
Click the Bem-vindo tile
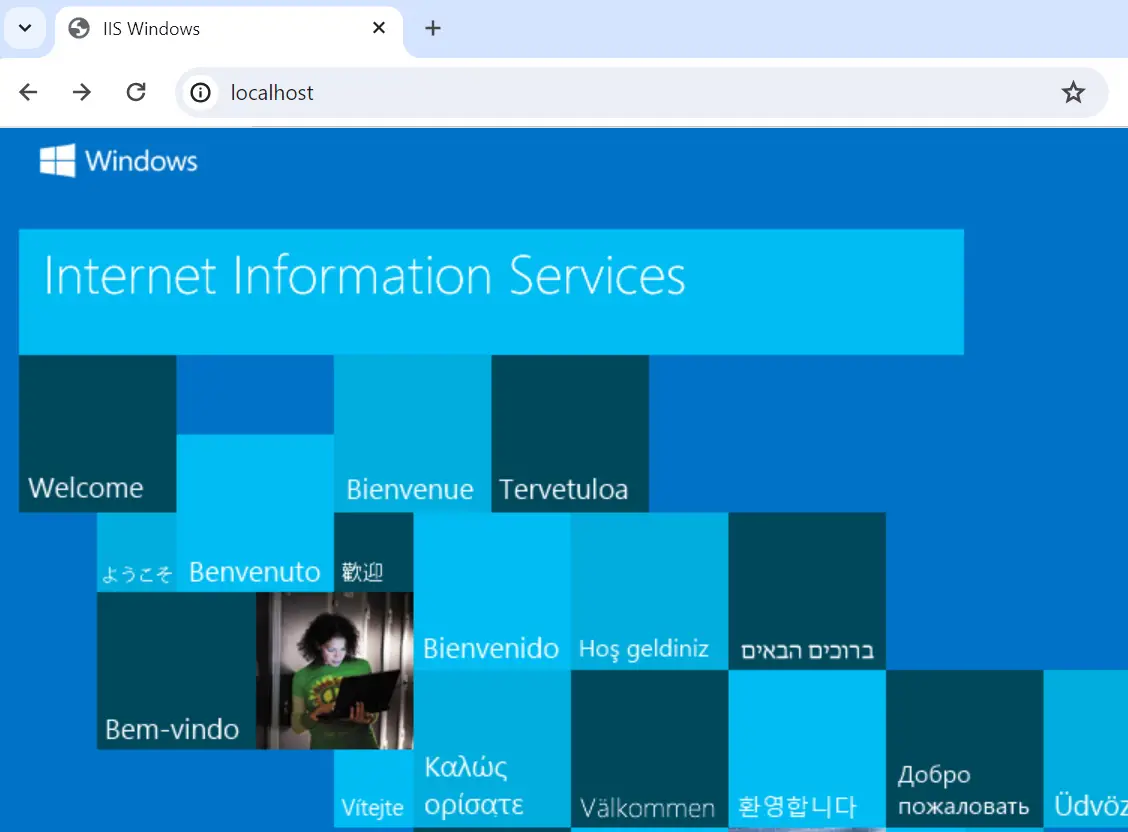coord(177,671)
